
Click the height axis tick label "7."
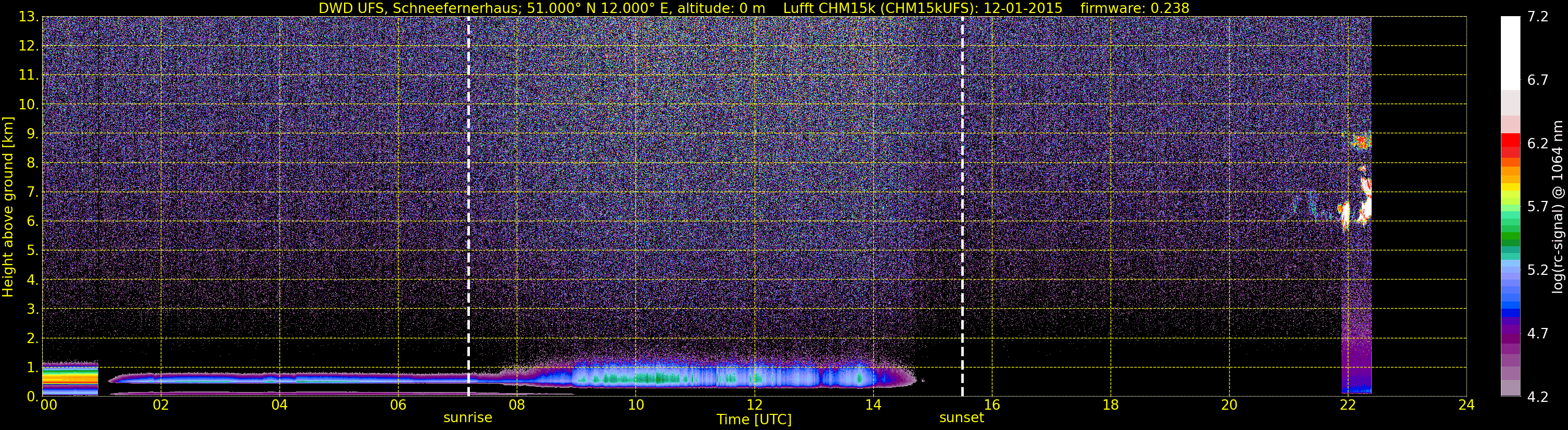(x=32, y=193)
